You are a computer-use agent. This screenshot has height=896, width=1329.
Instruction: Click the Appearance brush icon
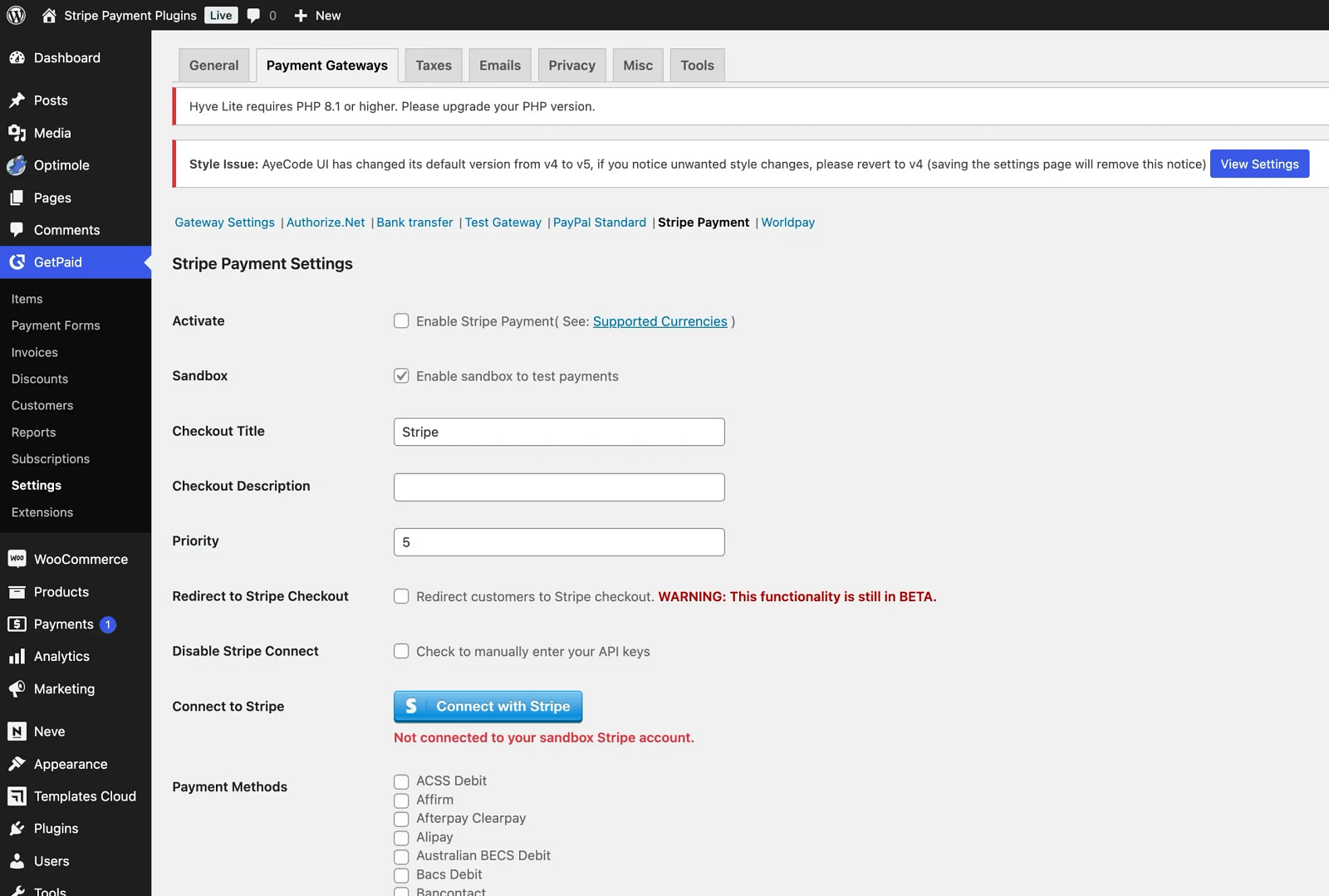coord(17,764)
